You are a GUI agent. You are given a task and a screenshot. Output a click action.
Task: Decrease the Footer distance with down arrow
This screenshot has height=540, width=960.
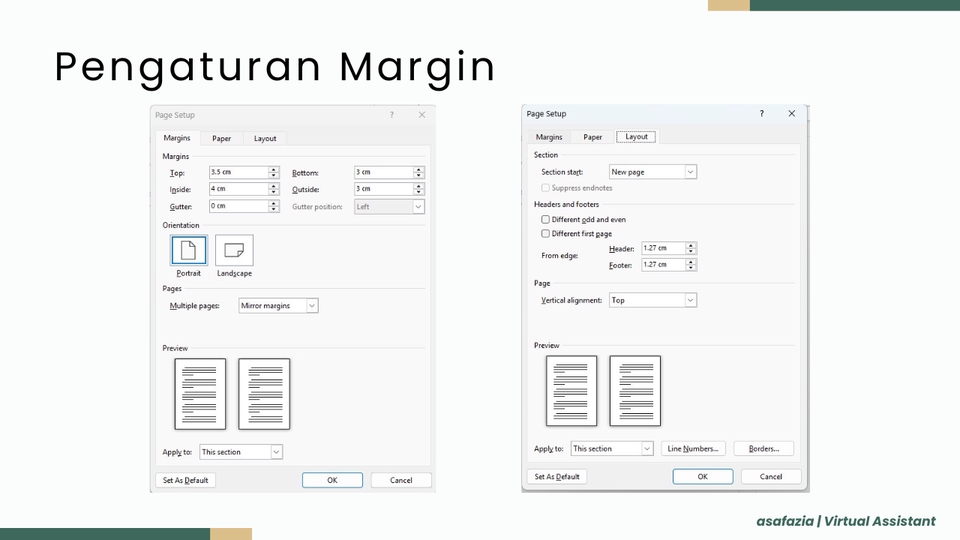tap(691, 268)
